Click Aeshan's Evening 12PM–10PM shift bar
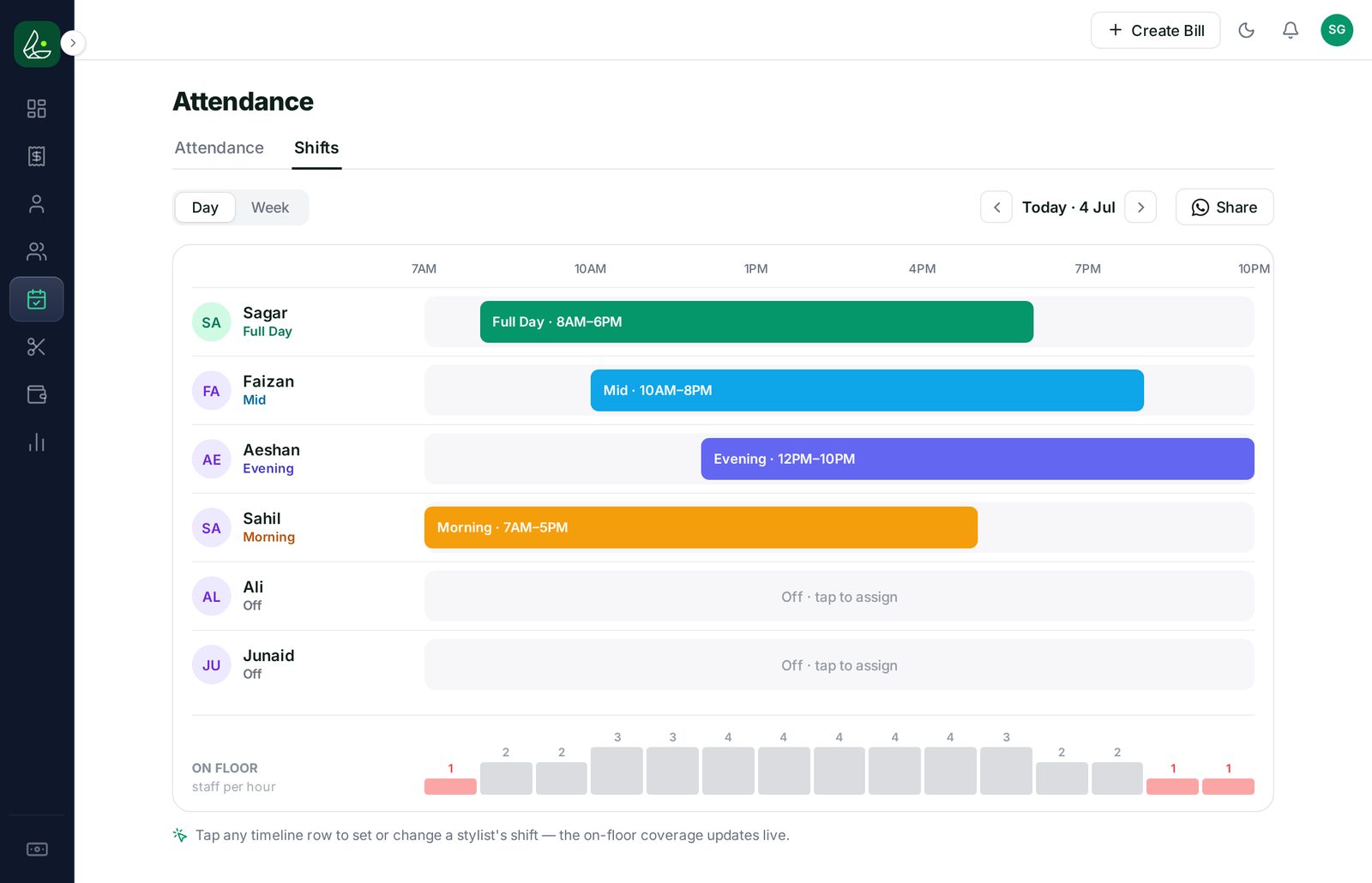Screen dimensions: 1372x883 [978, 459]
